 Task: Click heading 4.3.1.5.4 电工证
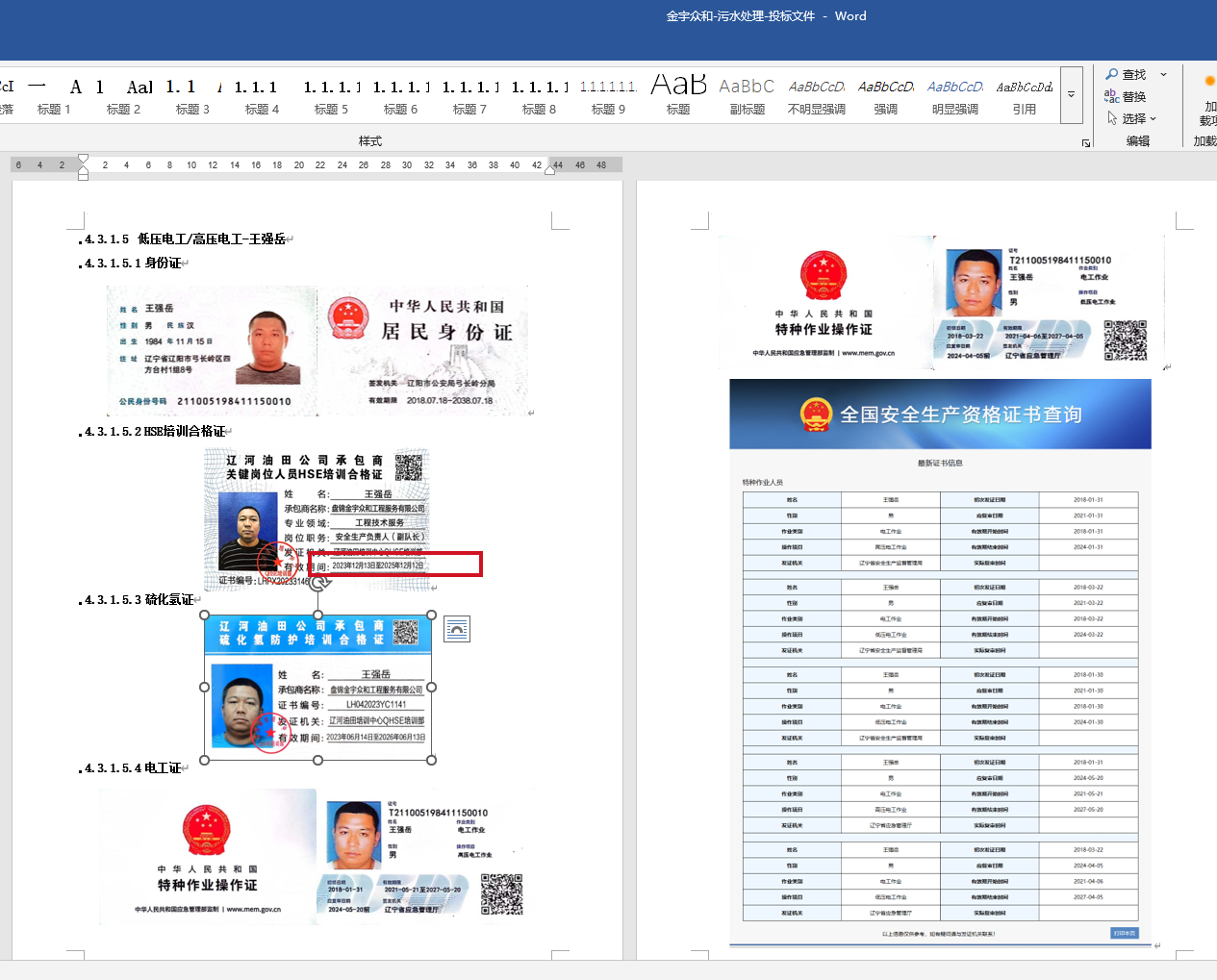pyautogui.click(x=133, y=767)
